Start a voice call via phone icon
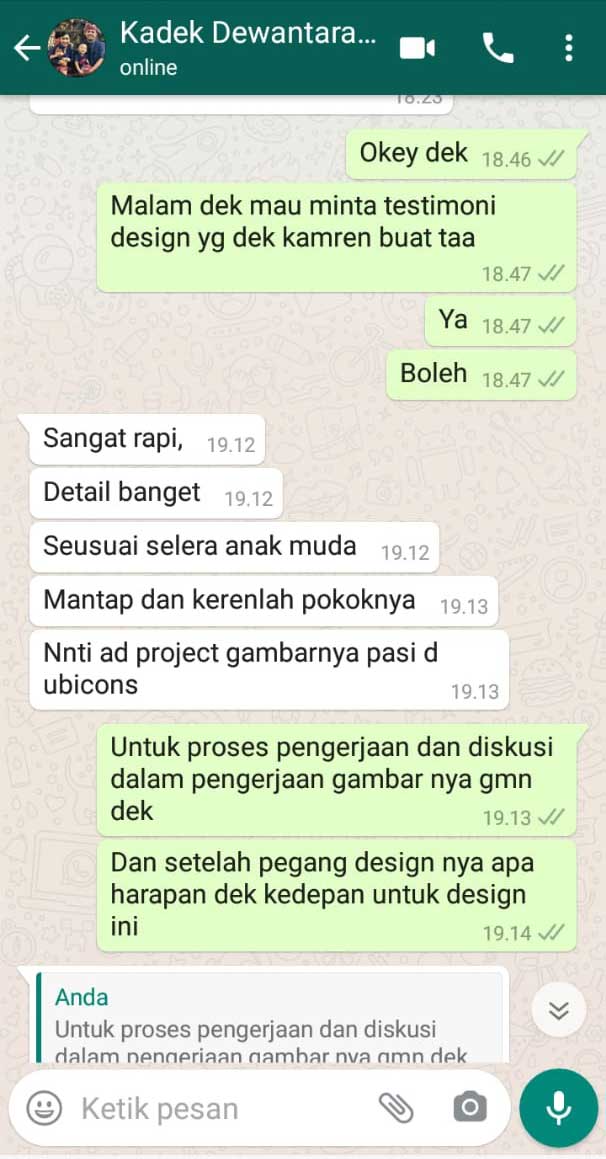Viewport: 606px width, 1159px height. [498, 48]
